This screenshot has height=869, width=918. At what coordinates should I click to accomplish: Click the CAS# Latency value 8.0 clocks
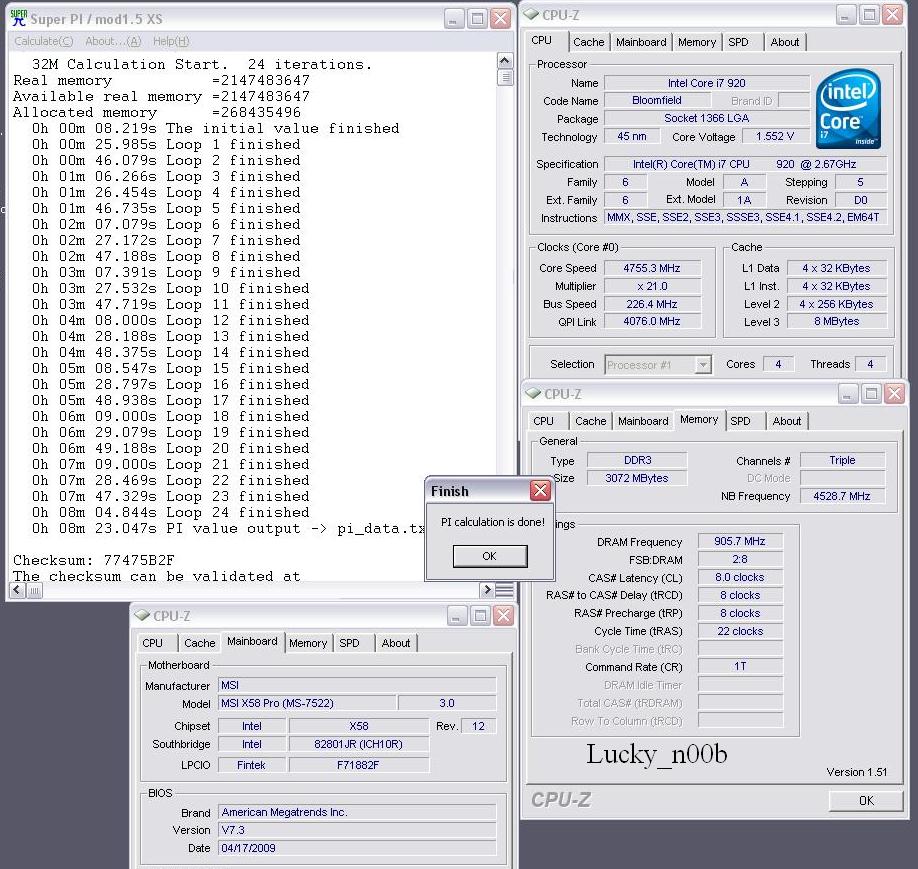740,577
